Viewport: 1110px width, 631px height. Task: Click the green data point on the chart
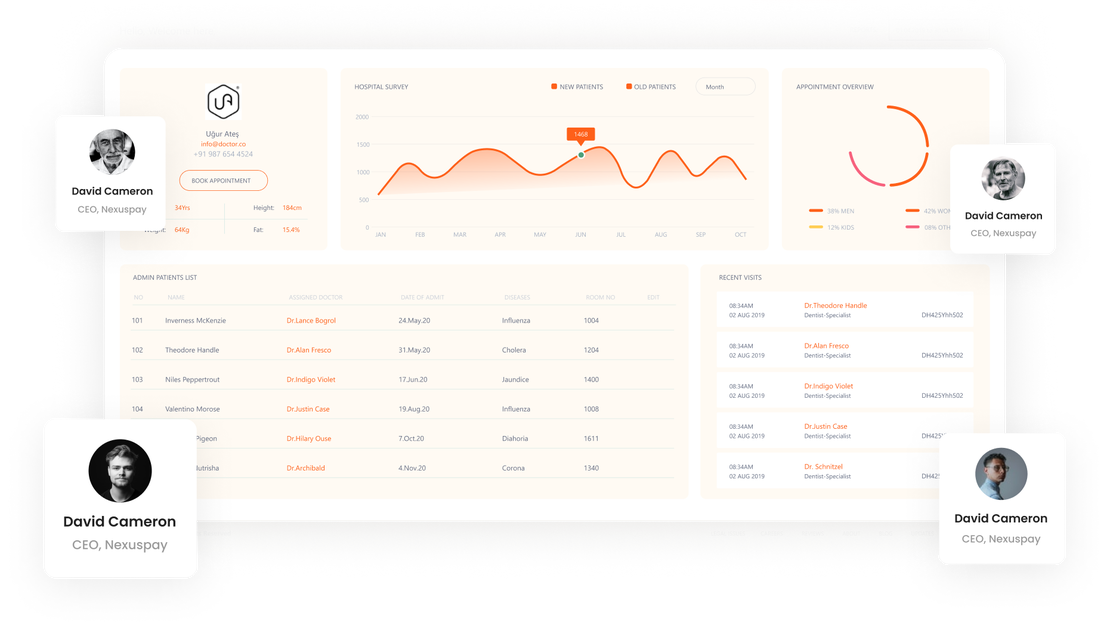580,155
